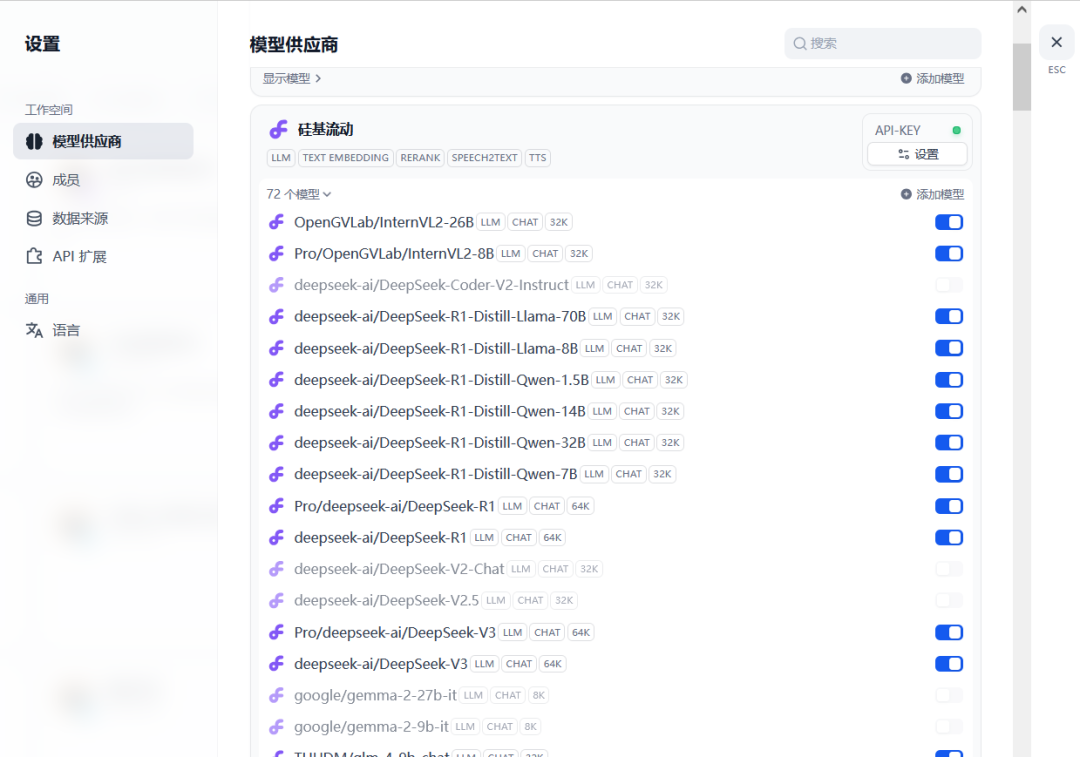Viewport: 1080px width, 757px height.
Task: Enable the deepseek-ai/DeepSeek-V2.5 toggle
Action: (x=948, y=601)
